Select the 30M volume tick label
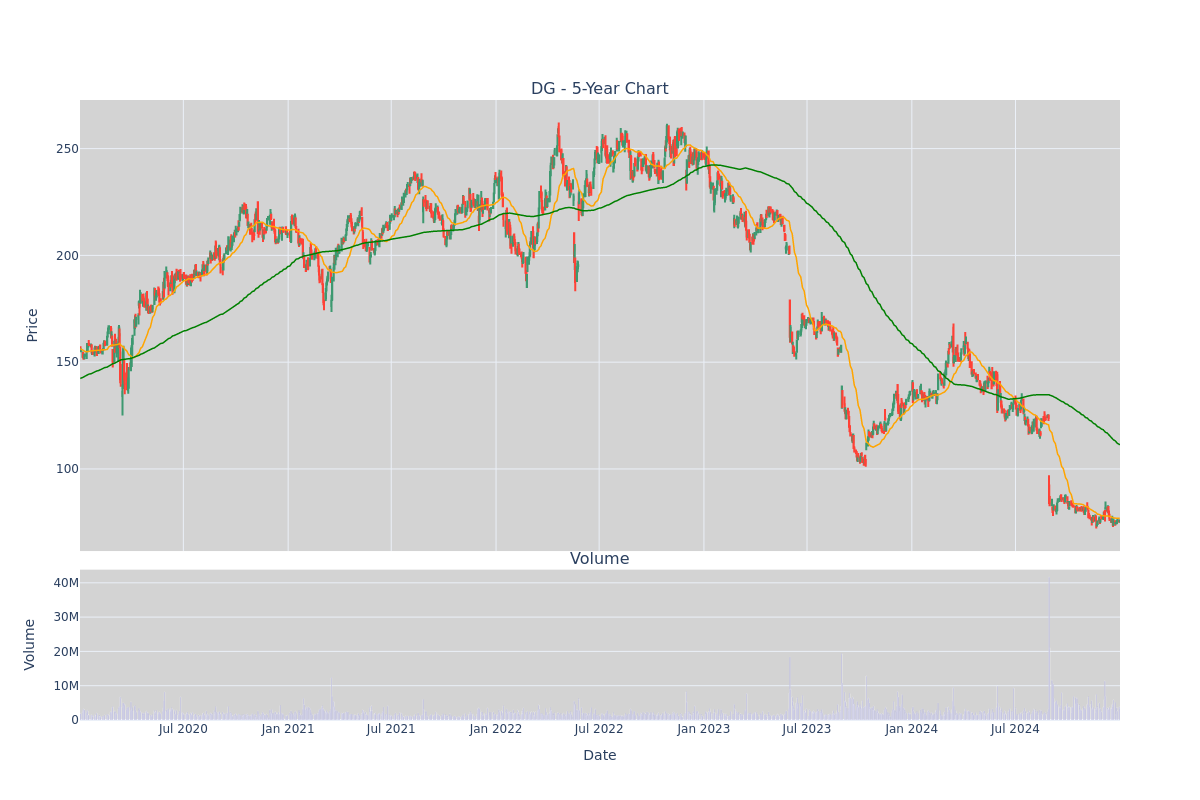 [x=66, y=617]
